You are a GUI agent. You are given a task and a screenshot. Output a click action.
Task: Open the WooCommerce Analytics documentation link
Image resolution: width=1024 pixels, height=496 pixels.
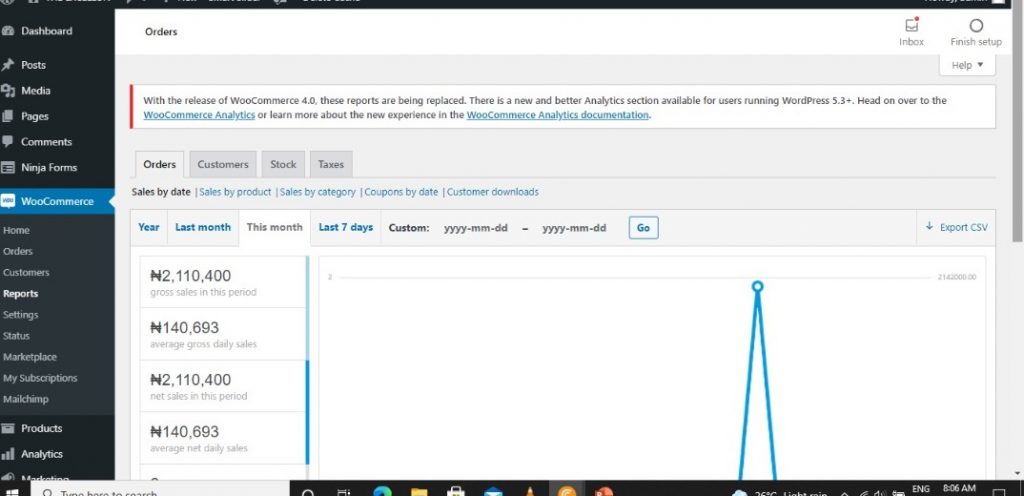[558, 115]
